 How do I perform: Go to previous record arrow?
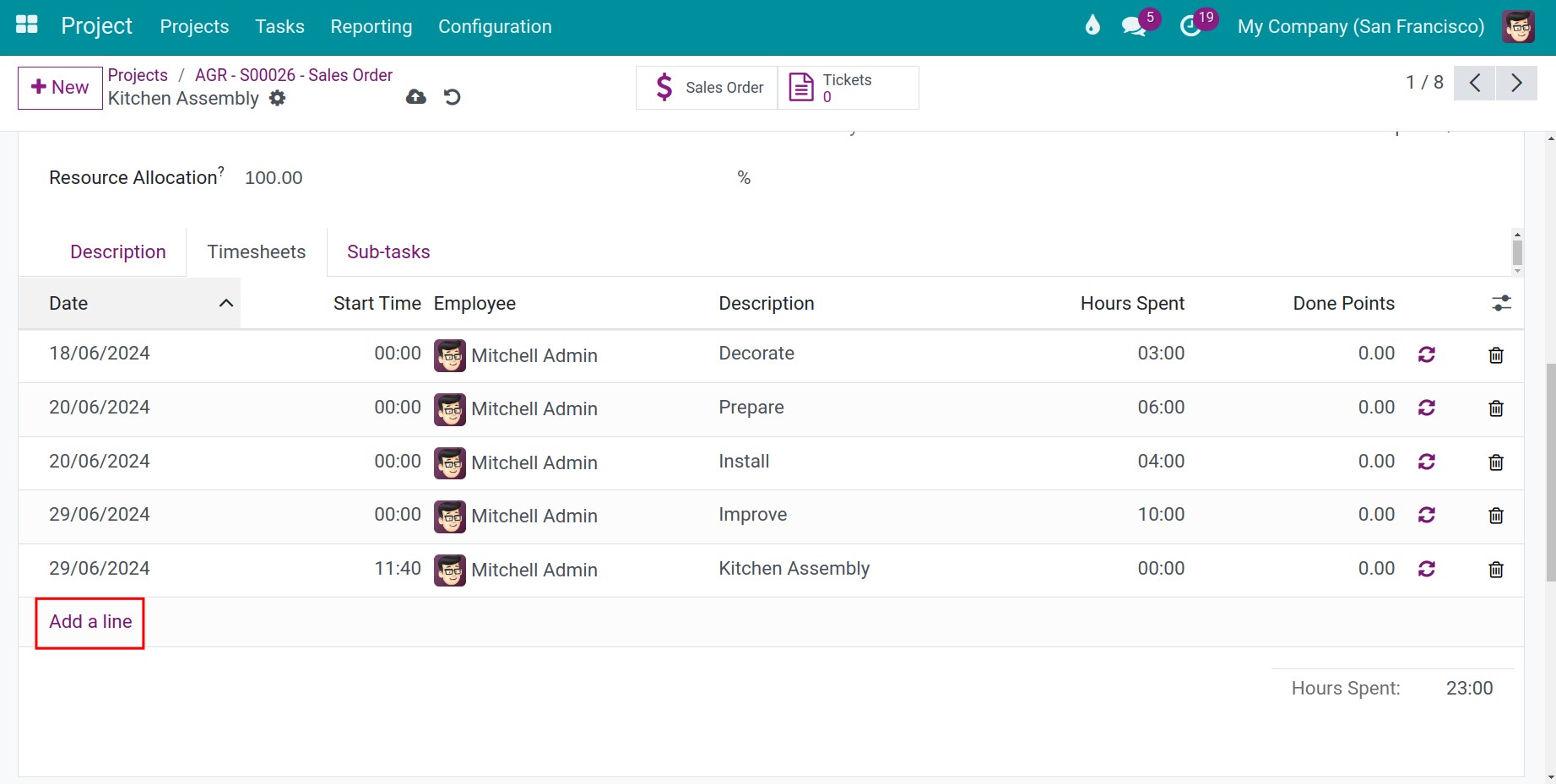click(1474, 83)
